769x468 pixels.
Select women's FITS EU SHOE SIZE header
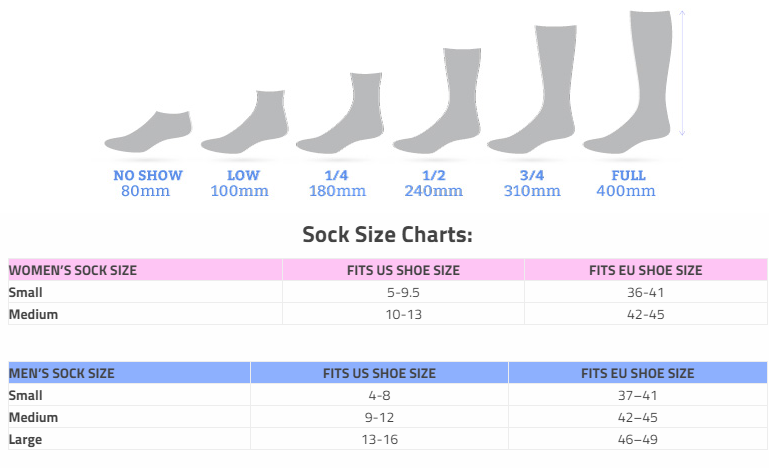645,270
